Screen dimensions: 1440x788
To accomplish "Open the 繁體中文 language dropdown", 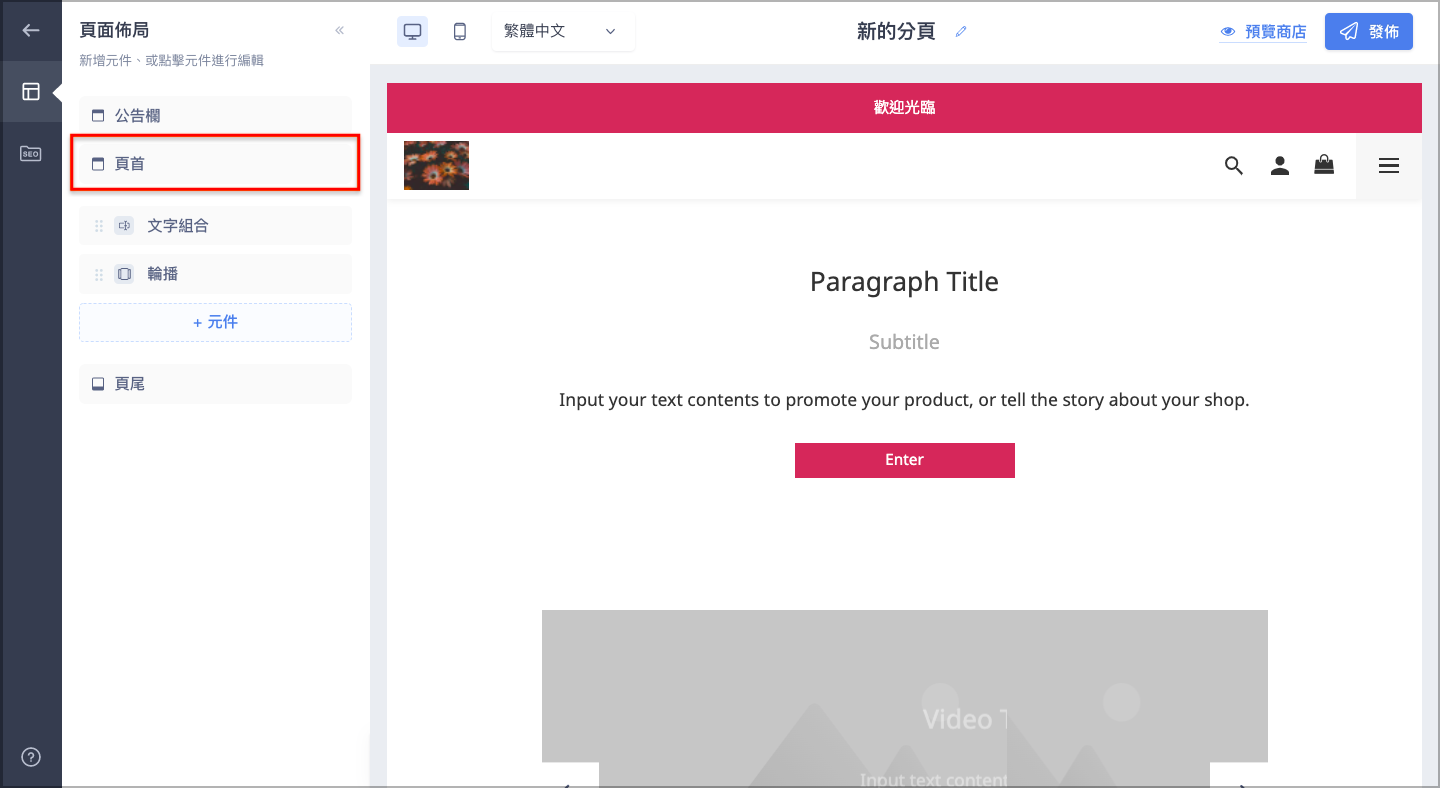I will [x=563, y=31].
